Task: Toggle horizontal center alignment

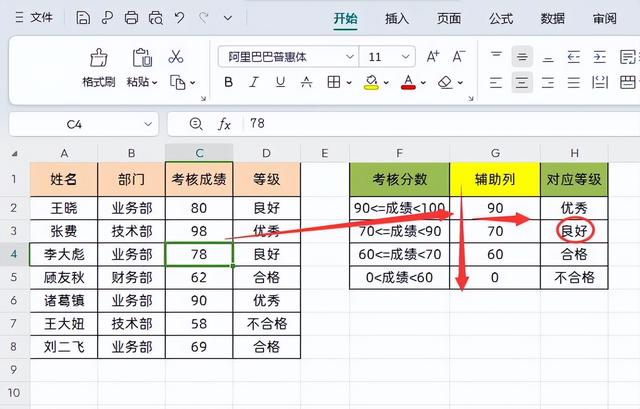Action: coord(522,82)
